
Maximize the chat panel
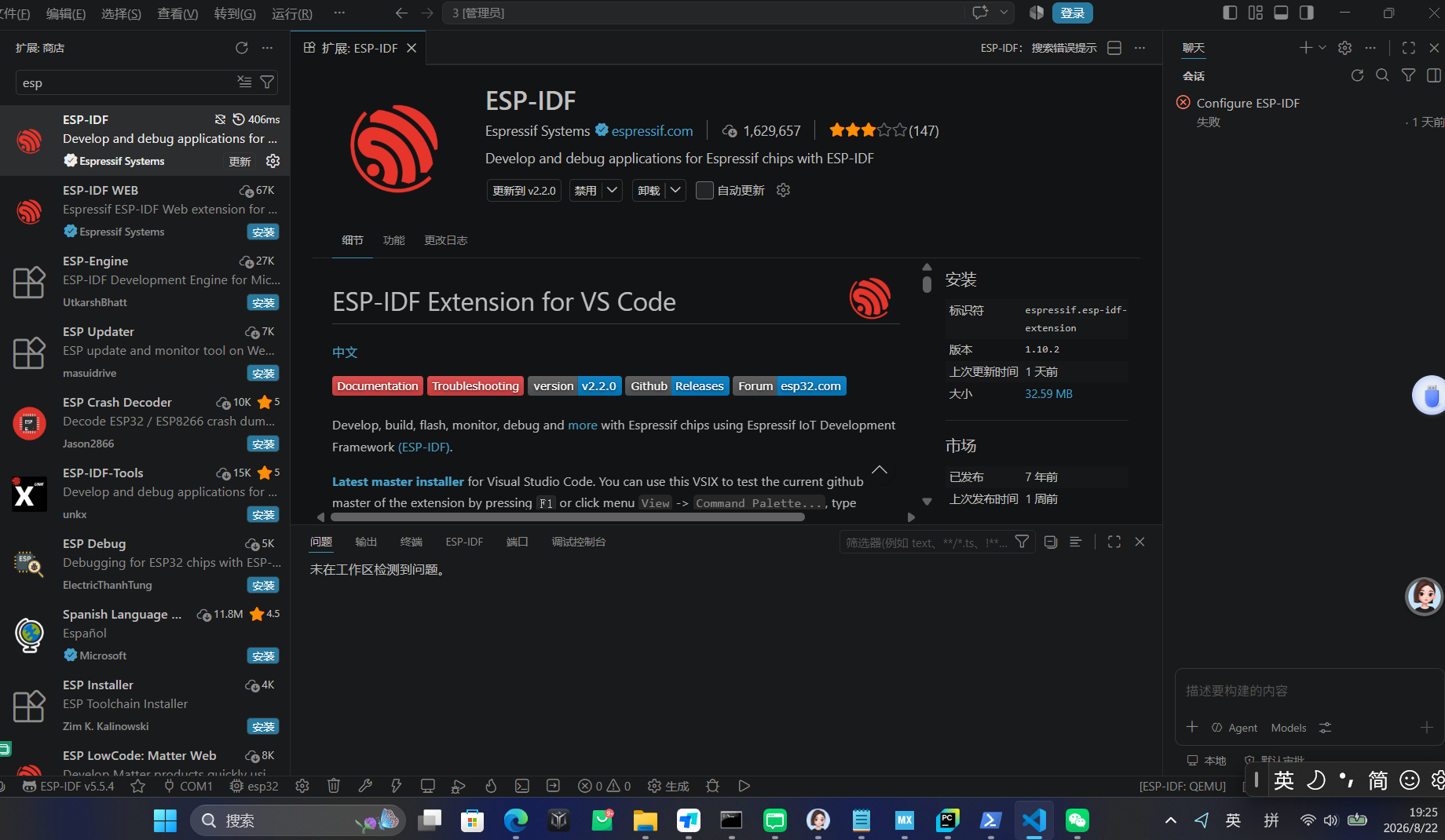click(1409, 48)
